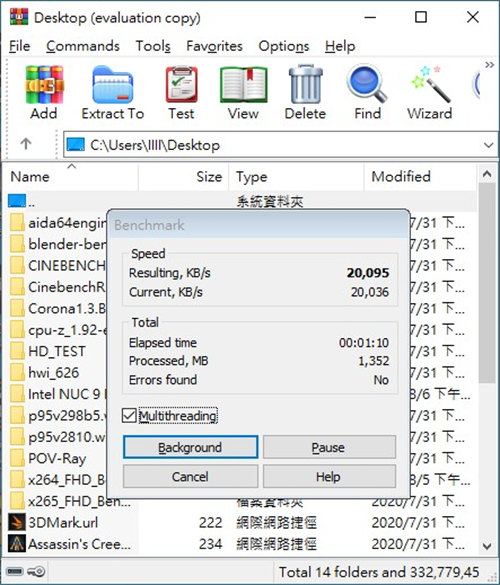Click the Test archive toolbar icon
Screen dimensions: 500x585
point(181,85)
